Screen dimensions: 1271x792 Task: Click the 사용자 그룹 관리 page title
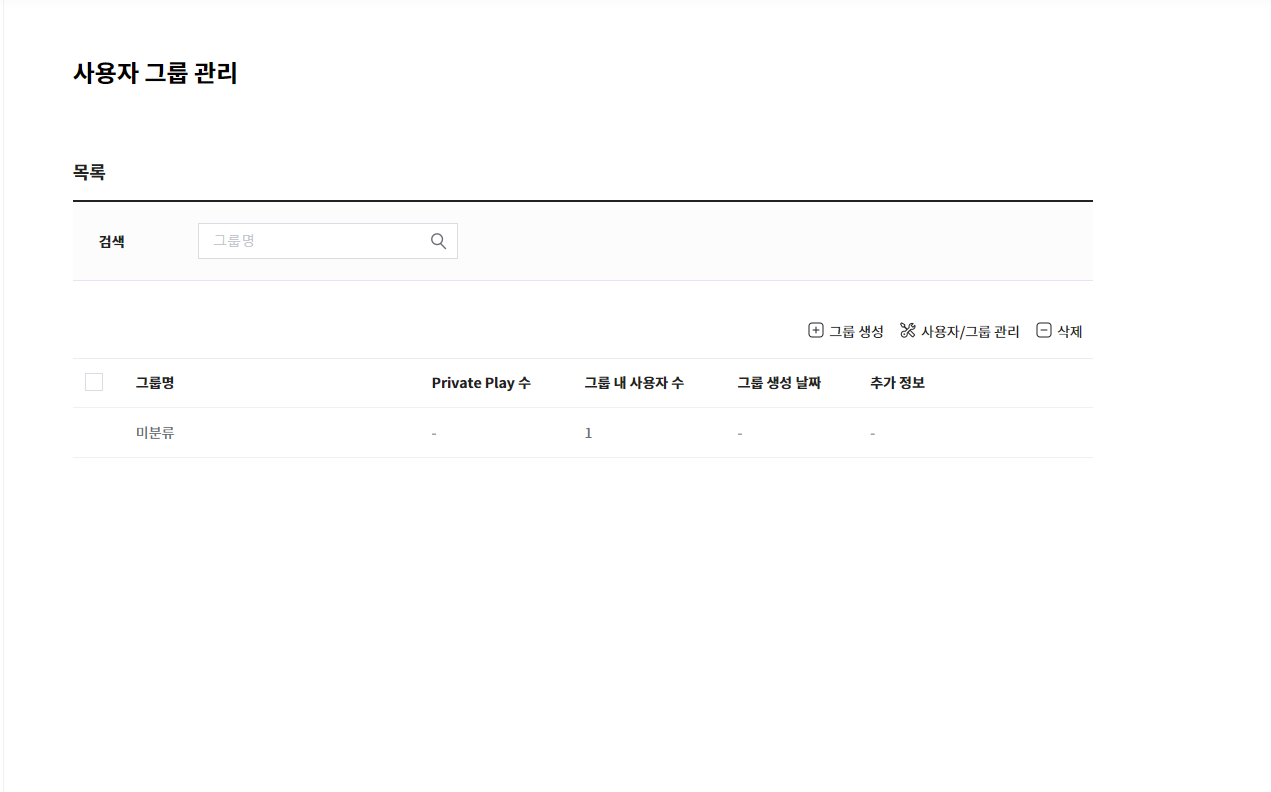tap(155, 73)
